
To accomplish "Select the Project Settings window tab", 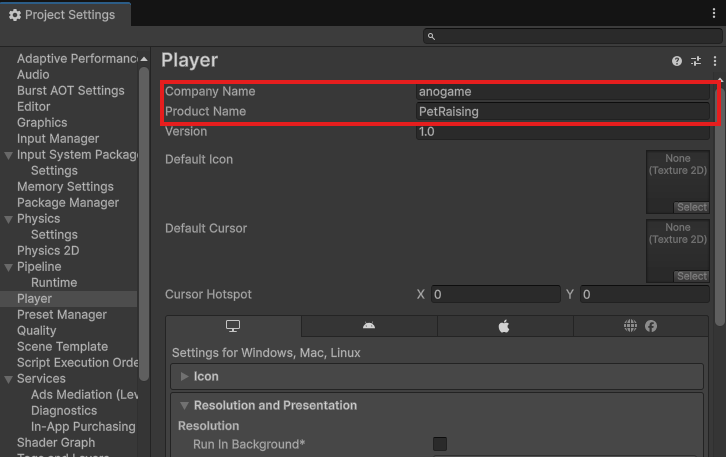I will tap(65, 15).
